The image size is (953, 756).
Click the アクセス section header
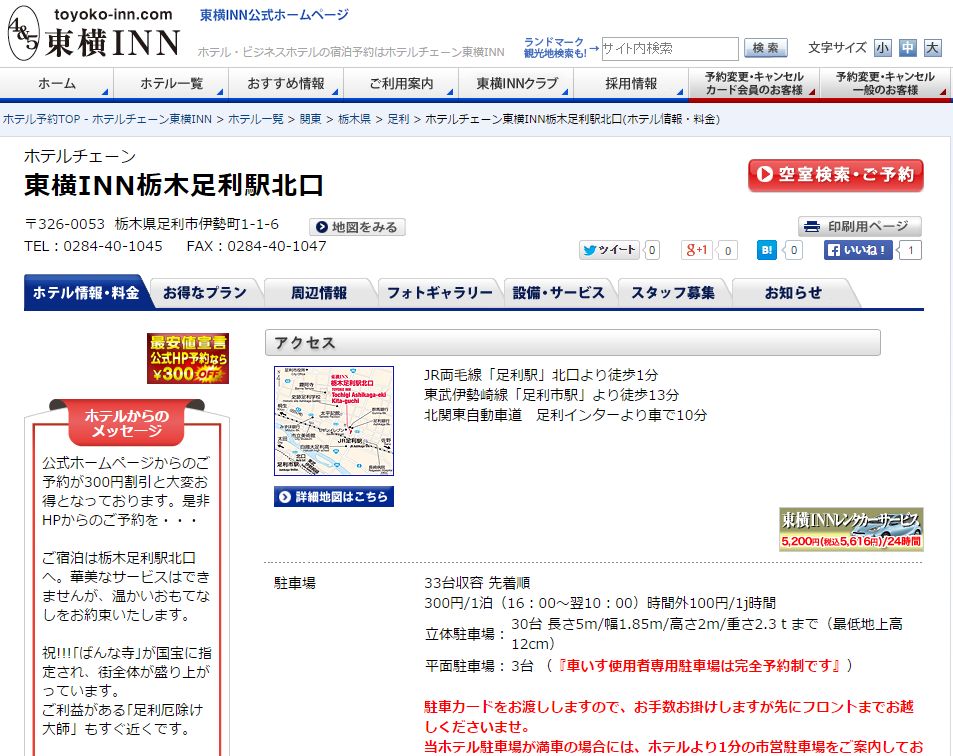click(x=573, y=343)
